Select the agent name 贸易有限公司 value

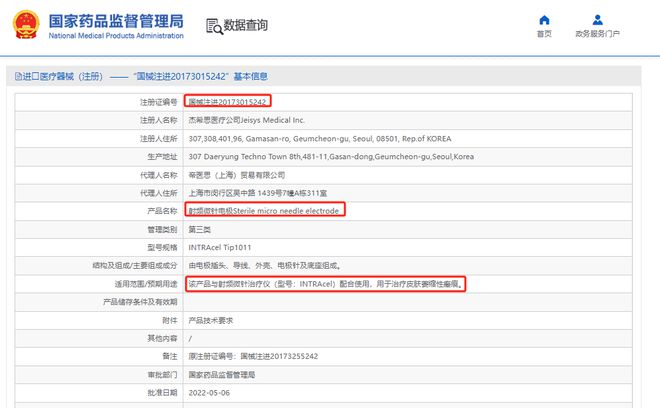(237, 175)
